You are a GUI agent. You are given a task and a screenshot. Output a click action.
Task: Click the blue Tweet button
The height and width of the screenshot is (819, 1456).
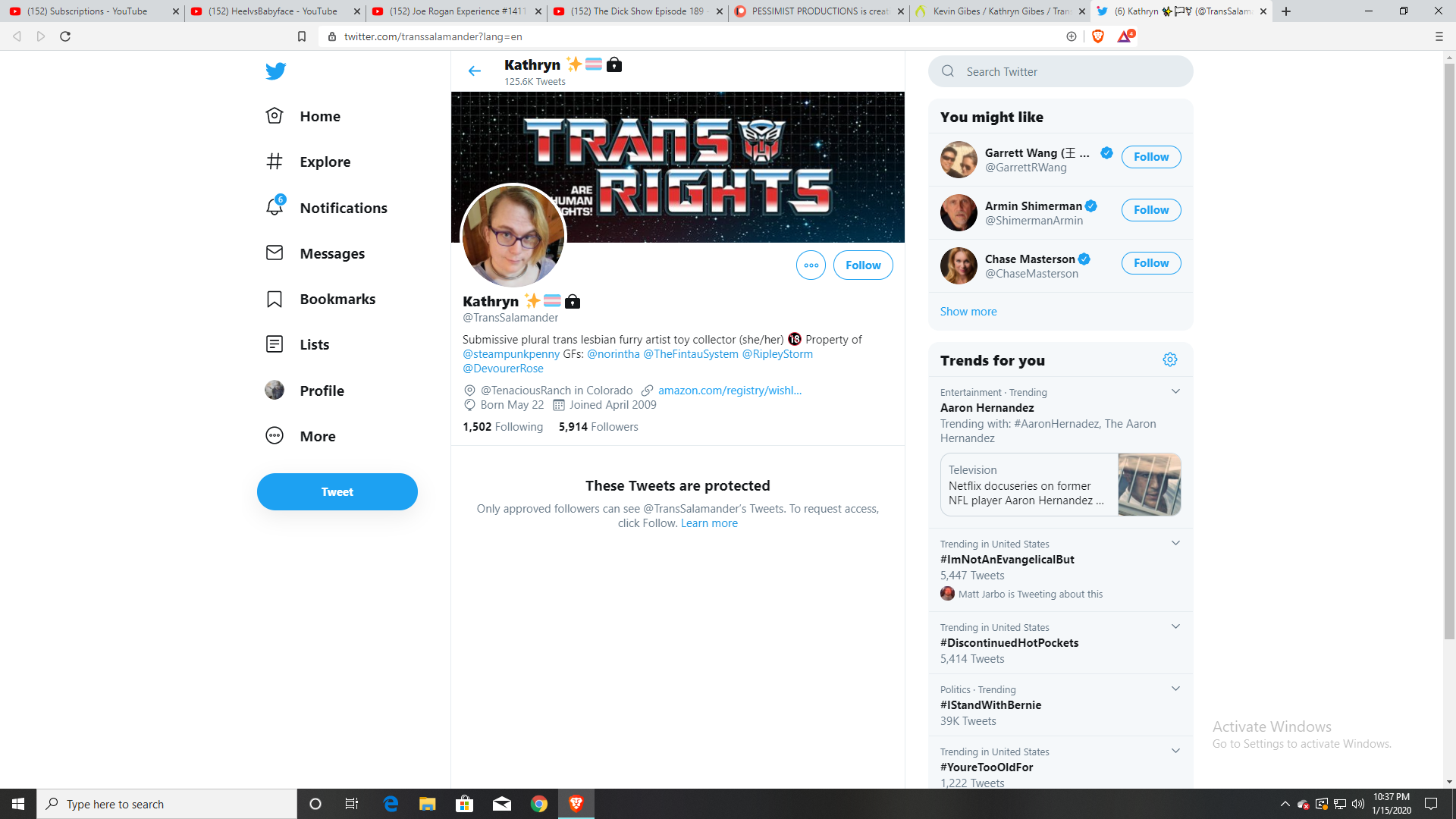coord(337,492)
